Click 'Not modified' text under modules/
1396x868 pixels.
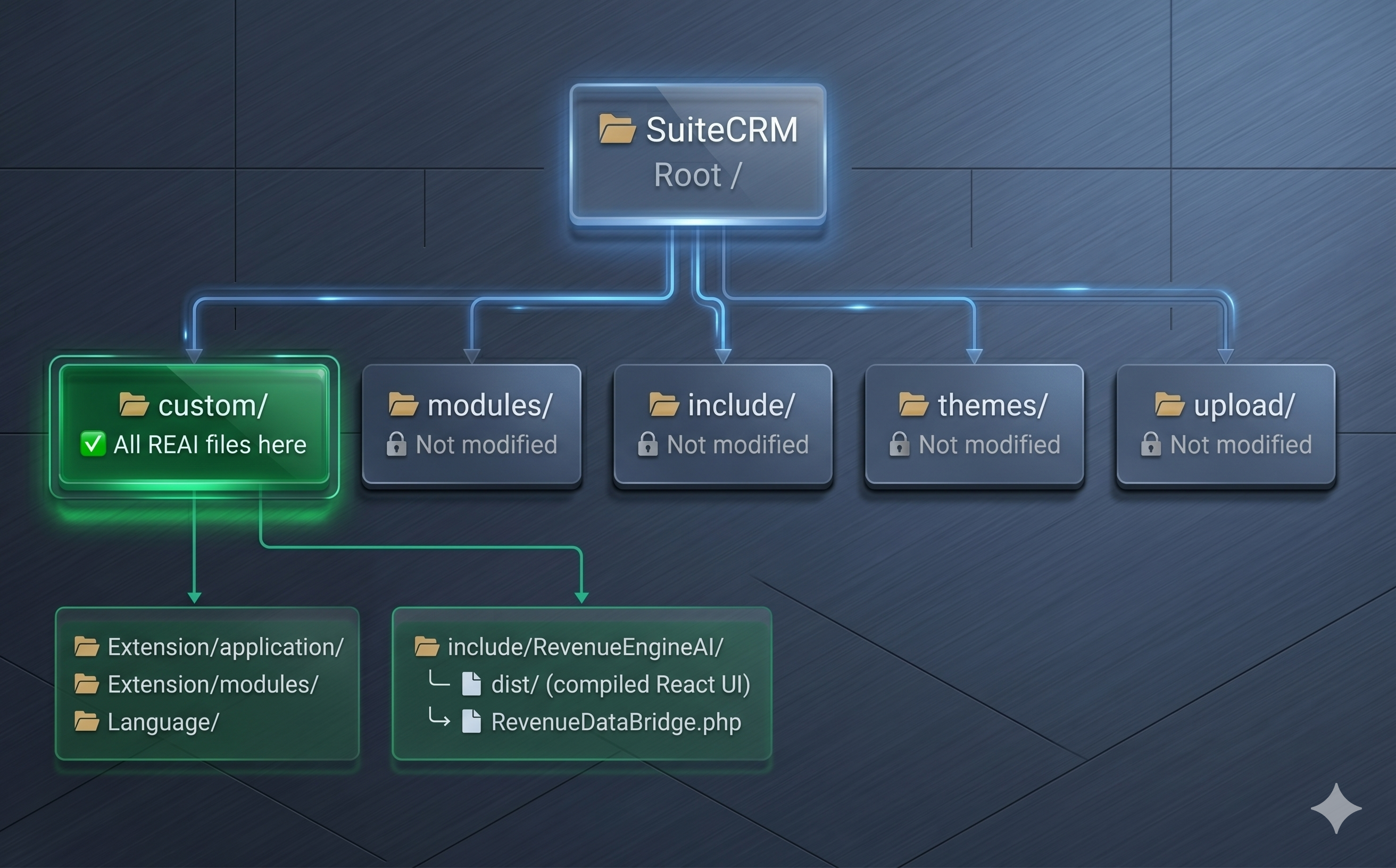486,445
